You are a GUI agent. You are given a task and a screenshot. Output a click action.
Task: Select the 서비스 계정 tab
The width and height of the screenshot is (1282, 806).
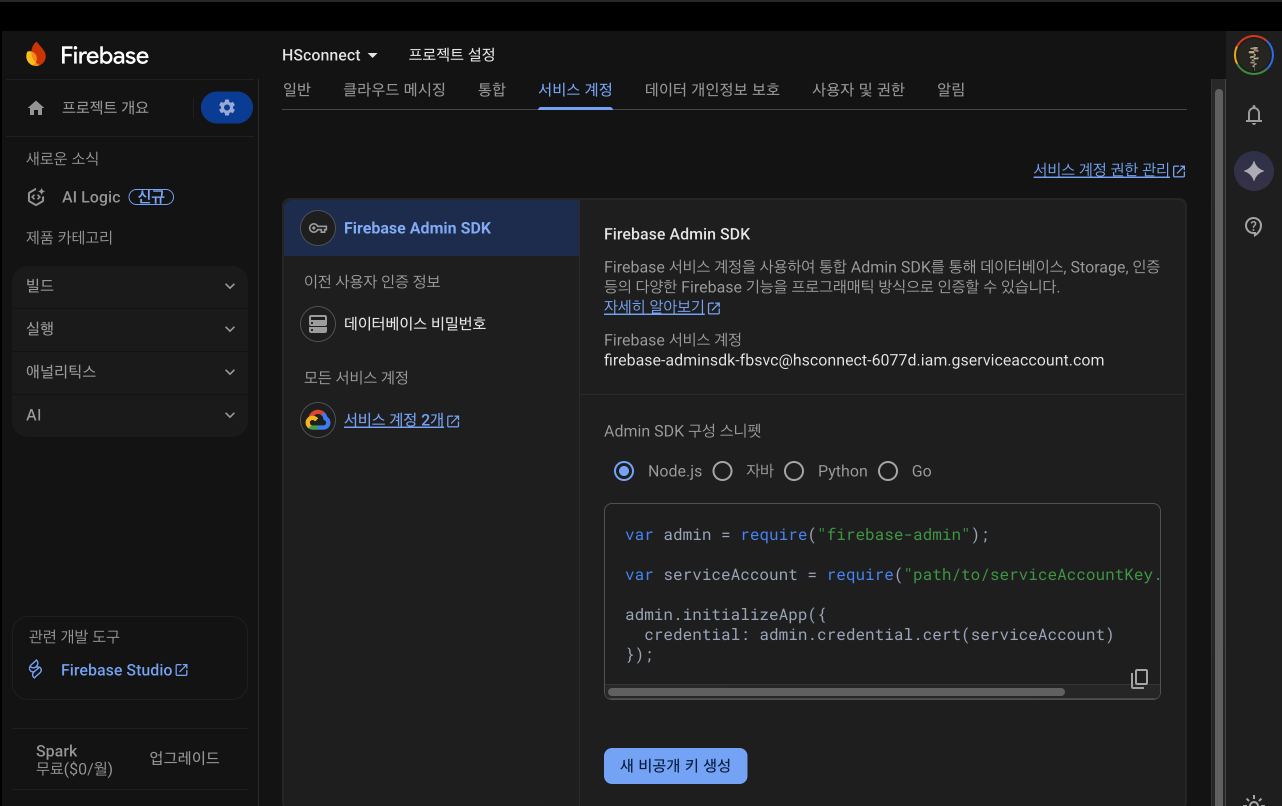[575, 90]
